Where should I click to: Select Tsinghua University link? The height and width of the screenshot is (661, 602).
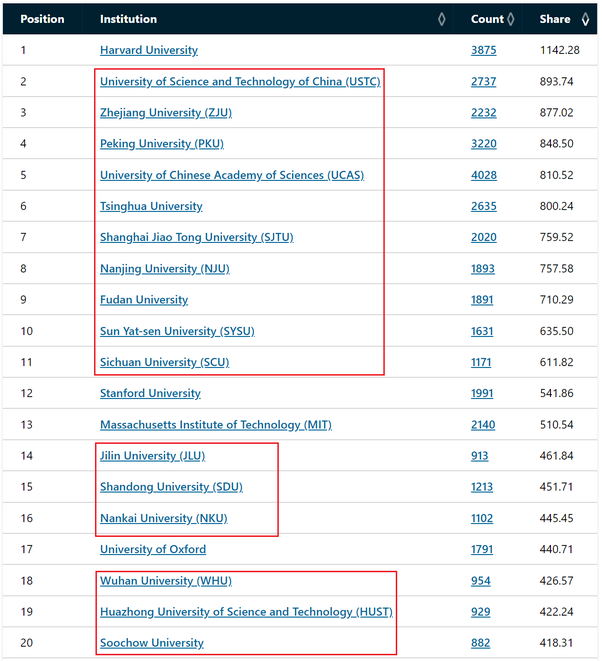[151, 206]
